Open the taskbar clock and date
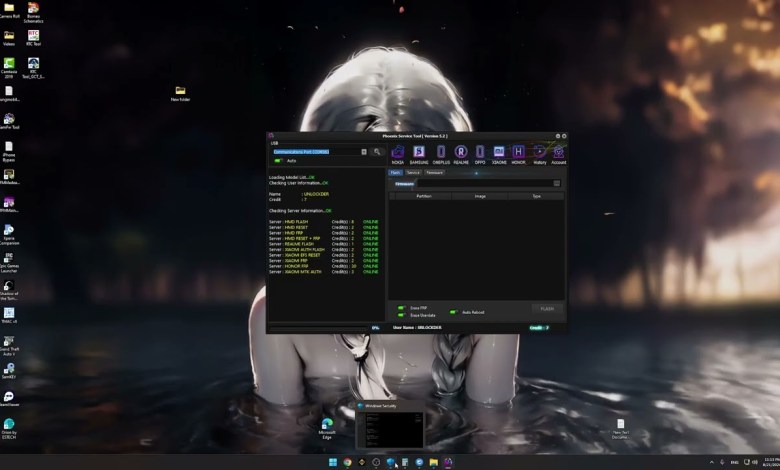 coord(771,462)
